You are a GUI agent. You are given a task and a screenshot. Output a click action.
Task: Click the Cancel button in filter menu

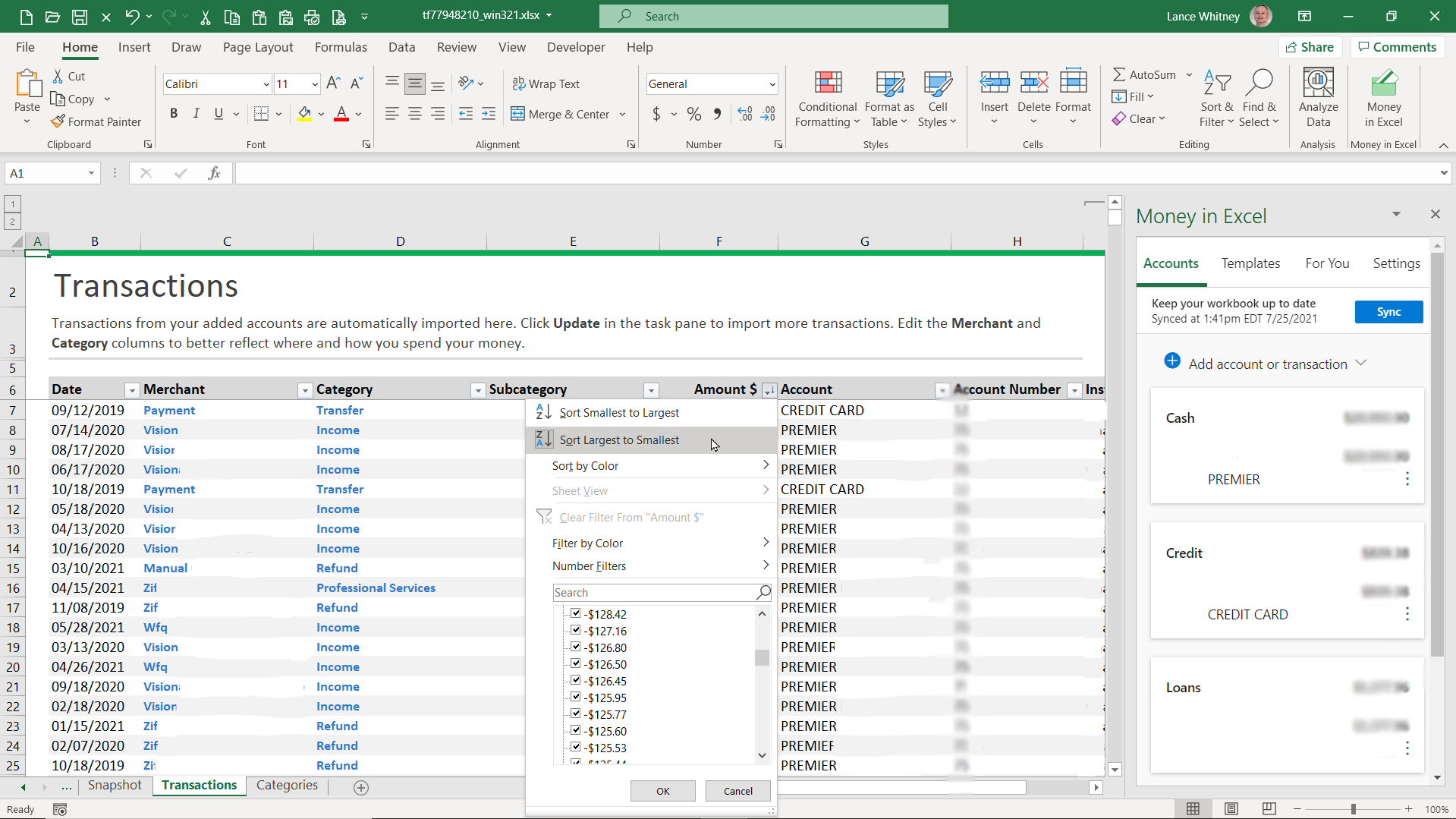tap(737, 791)
